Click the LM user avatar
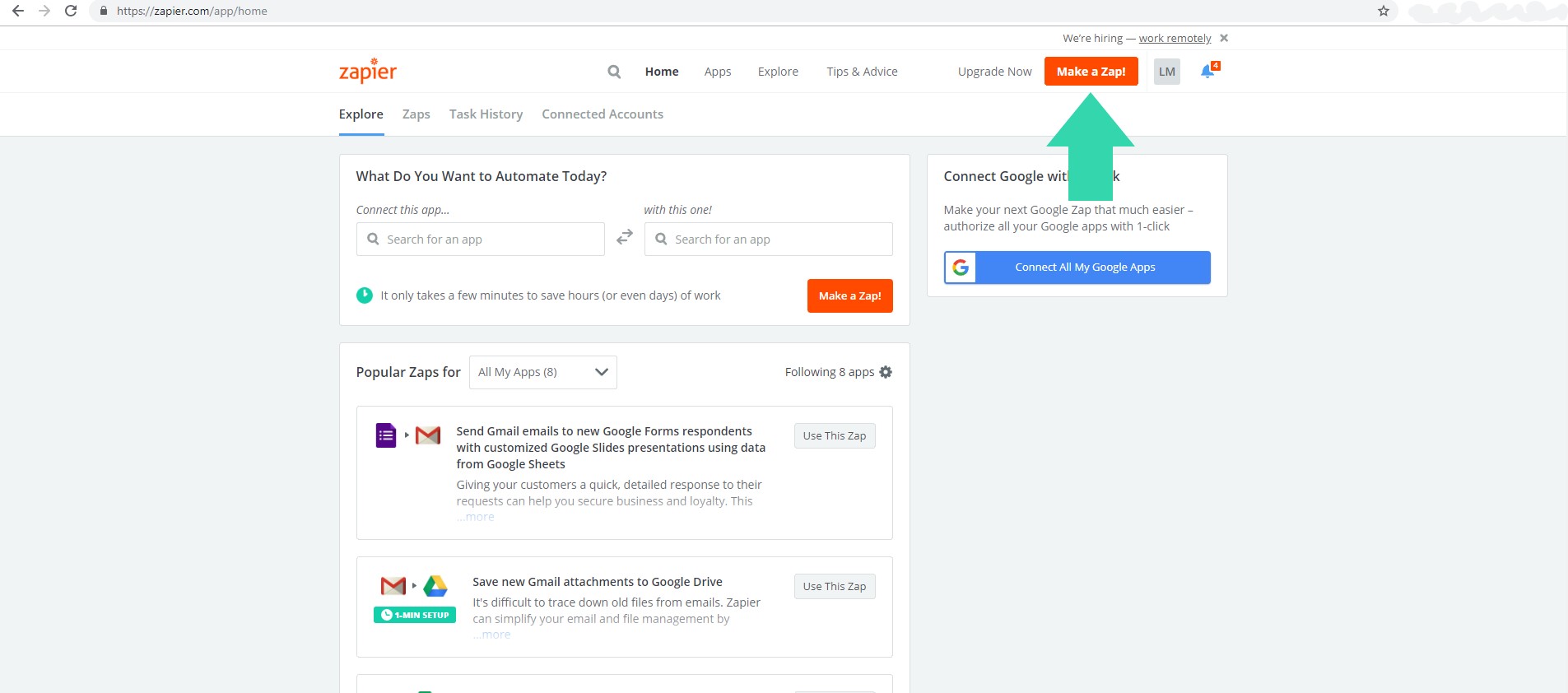1568x693 pixels. pos(1166,72)
